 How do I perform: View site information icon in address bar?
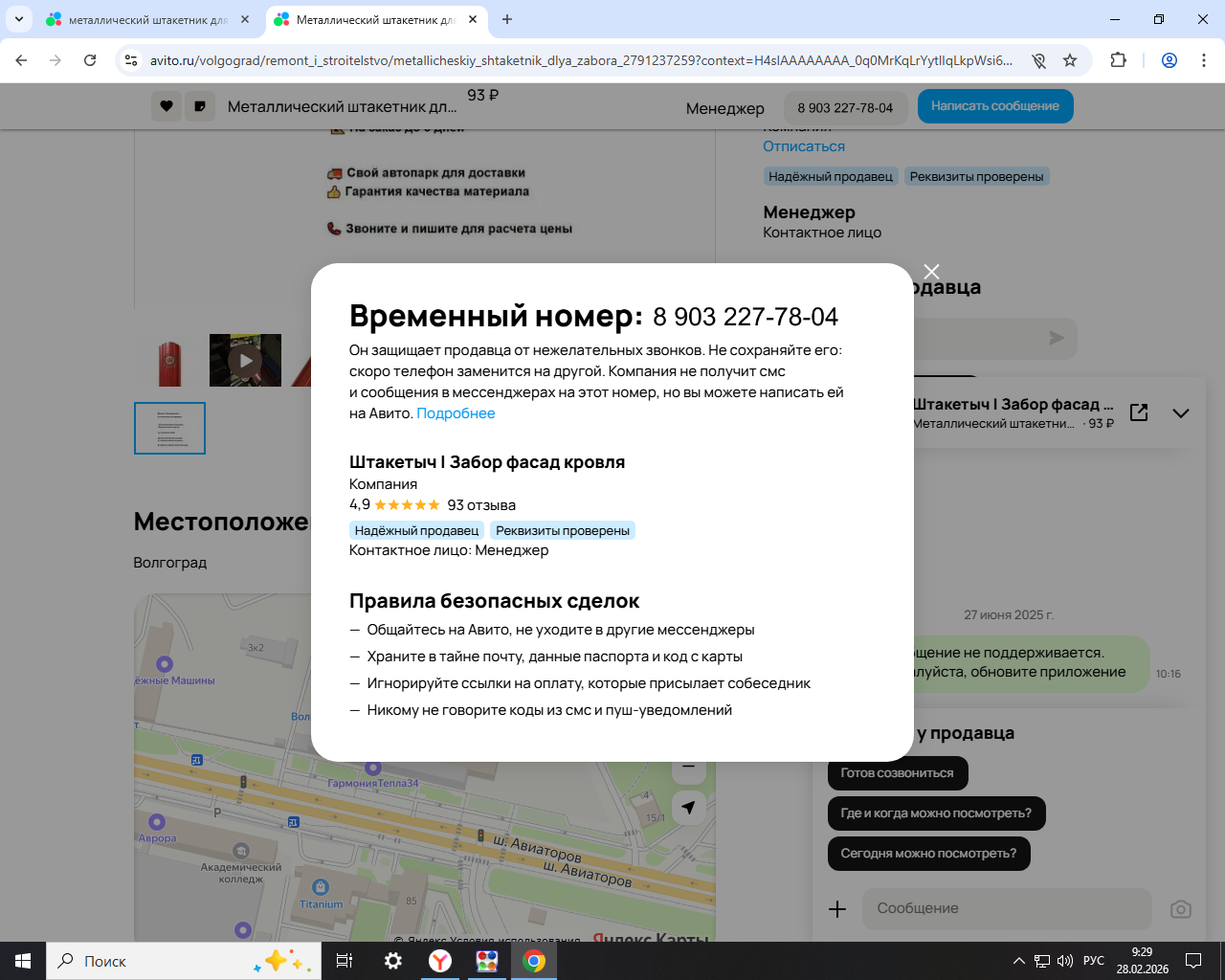click(132, 60)
